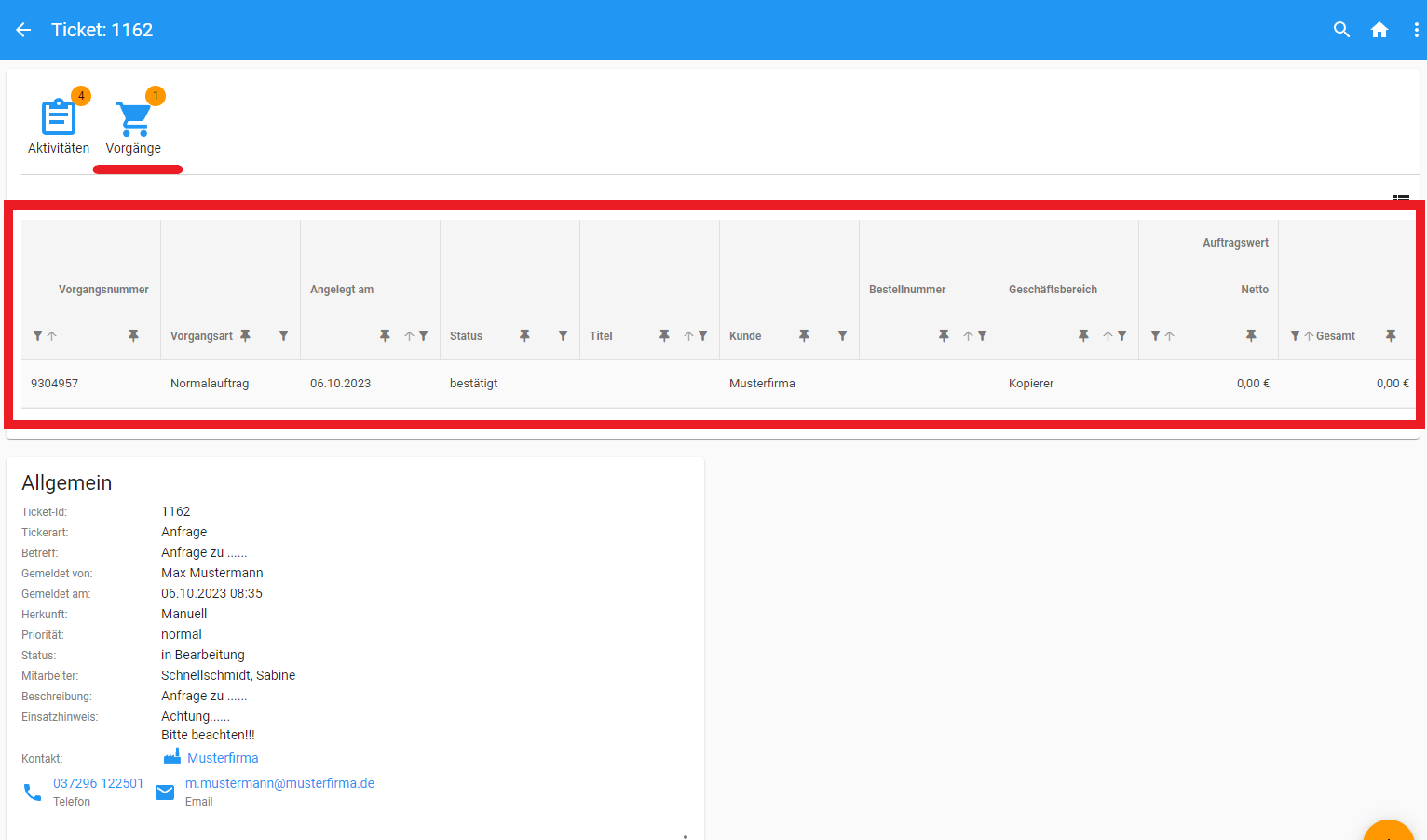Email m.mustermann@musterfirma.de
1427x840 pixels.
[x=279, y=783]
